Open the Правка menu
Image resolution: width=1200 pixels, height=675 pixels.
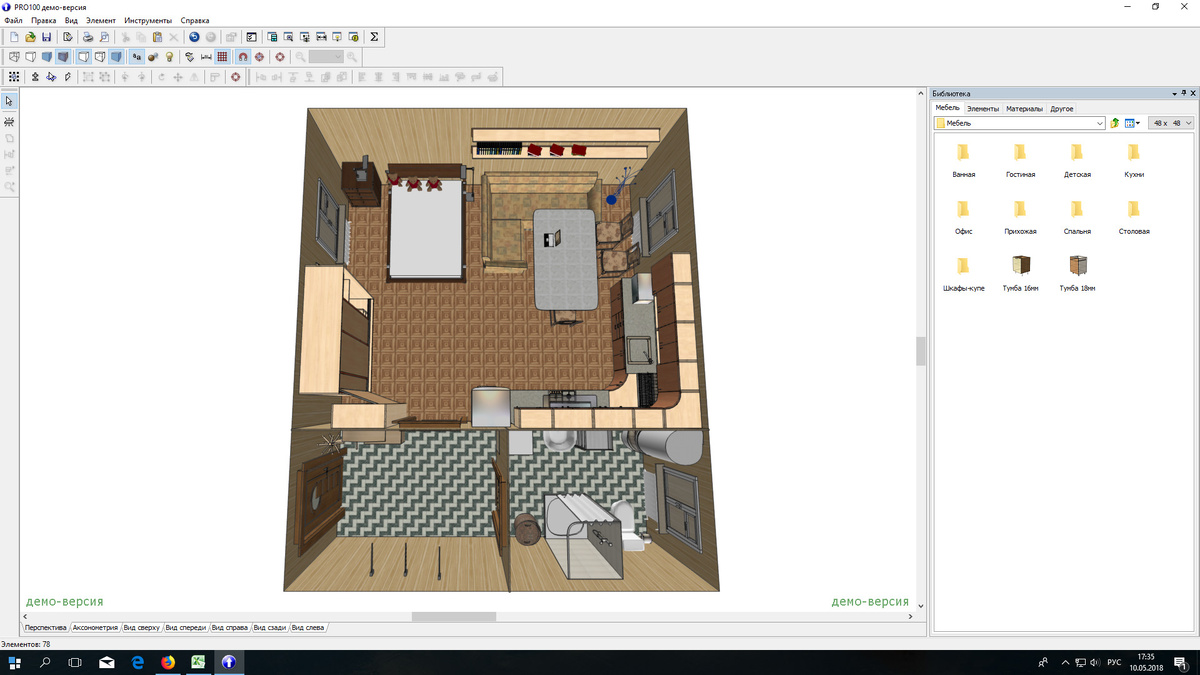(x=44, y=20)
